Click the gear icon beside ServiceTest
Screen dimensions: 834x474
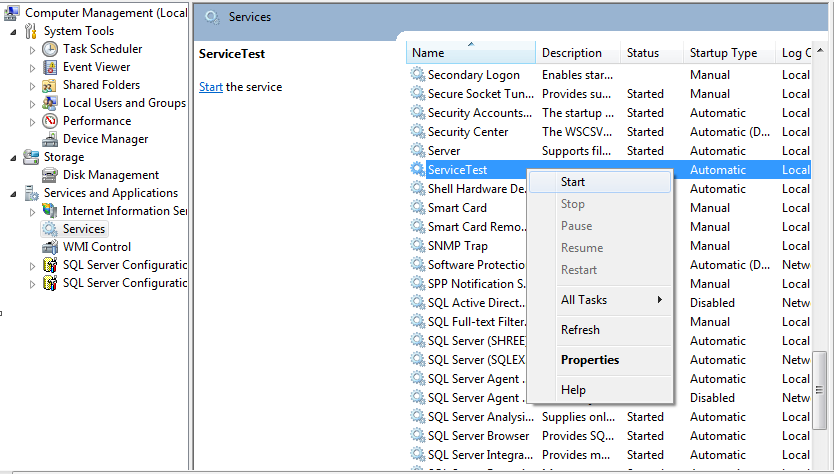[418, 169]
